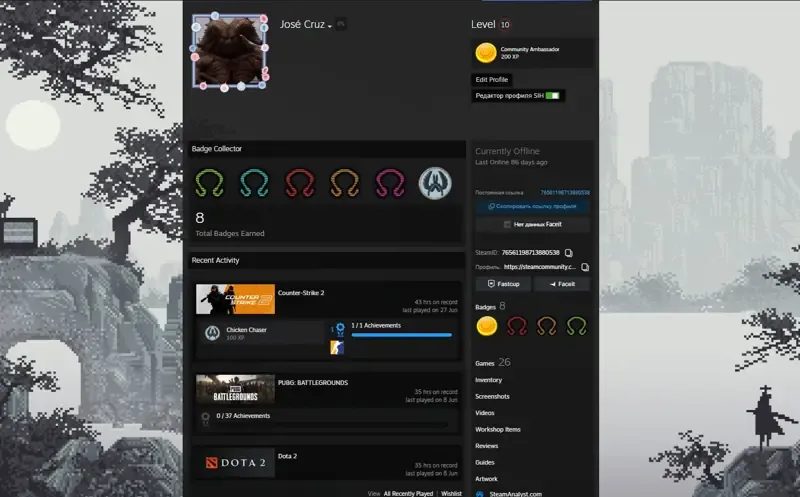Click the Counter-Strike 2 achievements progress bar
Image resolution: width=800 pixels, height=497 pixels.
click(x=402, y=335)
